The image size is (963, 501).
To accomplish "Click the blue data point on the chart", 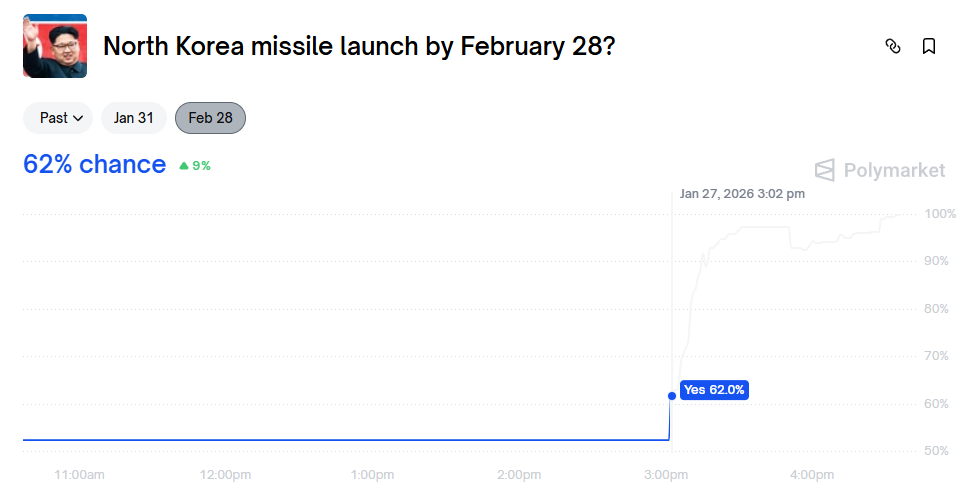I will coord(672,396).
